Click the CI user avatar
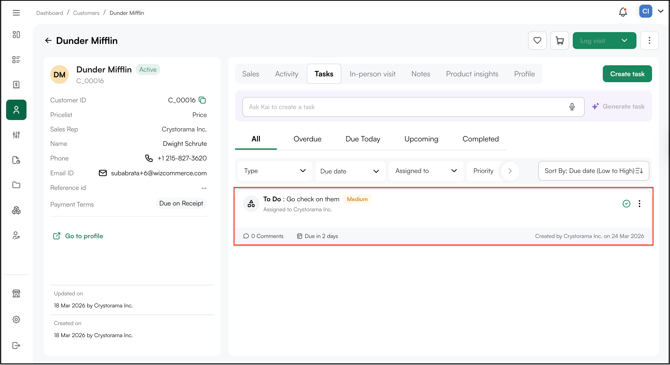Viewport: 670px width, 365px height. pyautogui.click(x=645, y=12)
